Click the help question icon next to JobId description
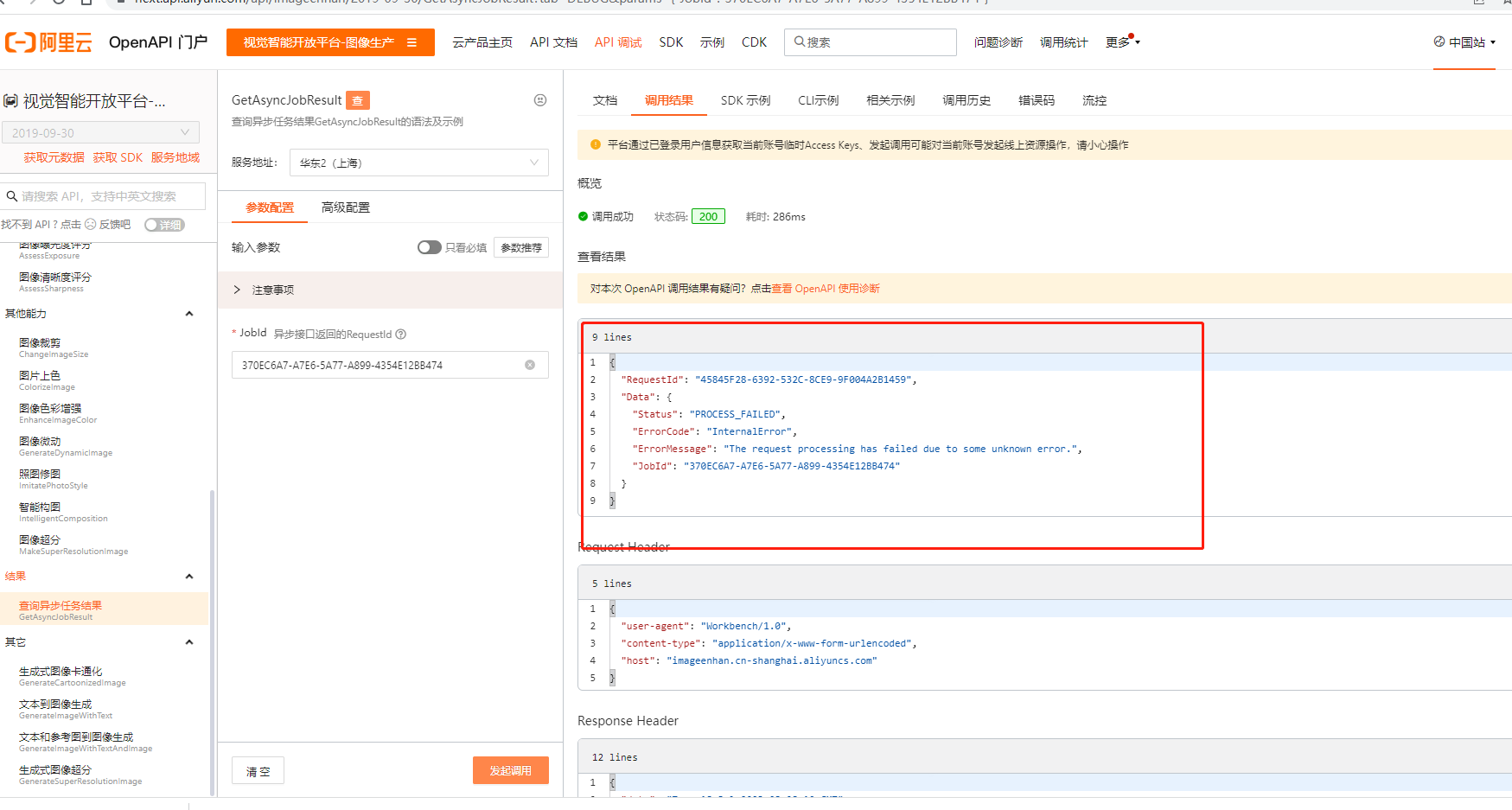 [x=400, y=335]
